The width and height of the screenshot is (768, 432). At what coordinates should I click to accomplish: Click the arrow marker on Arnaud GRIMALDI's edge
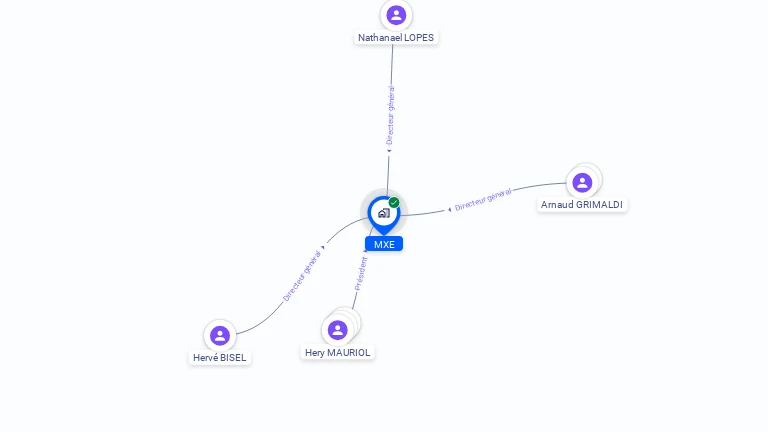450,210
